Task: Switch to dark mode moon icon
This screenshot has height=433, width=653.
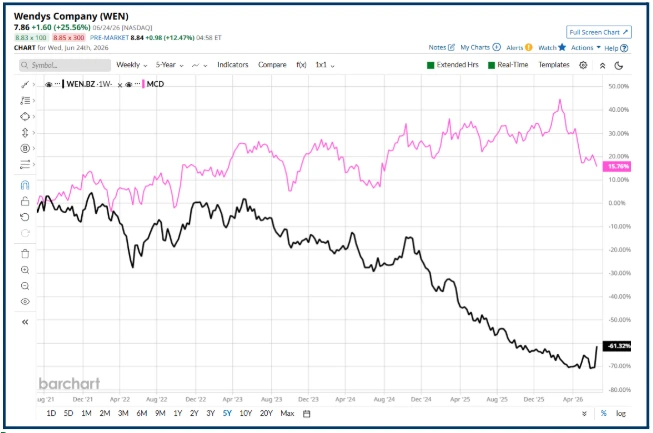Action: pyautogui.click(x=619, y=66)
